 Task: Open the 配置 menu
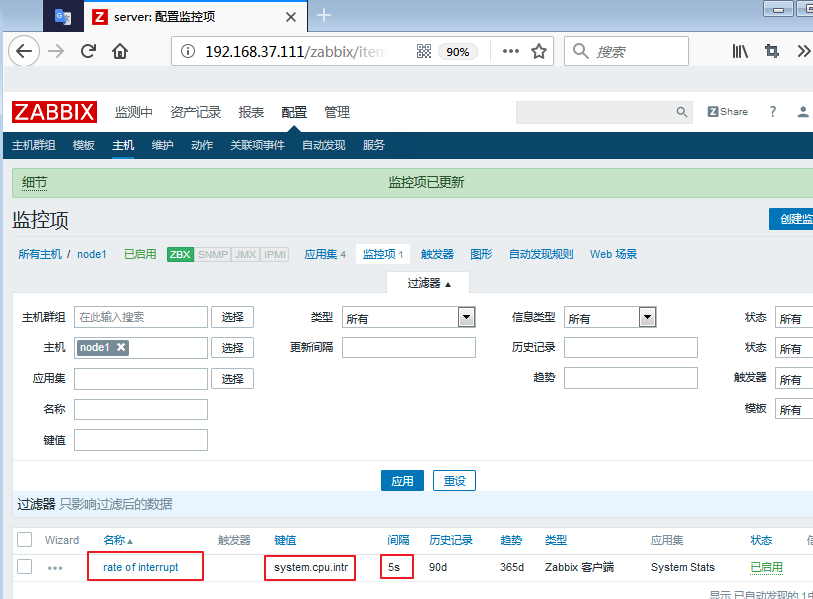pos(294,112)
